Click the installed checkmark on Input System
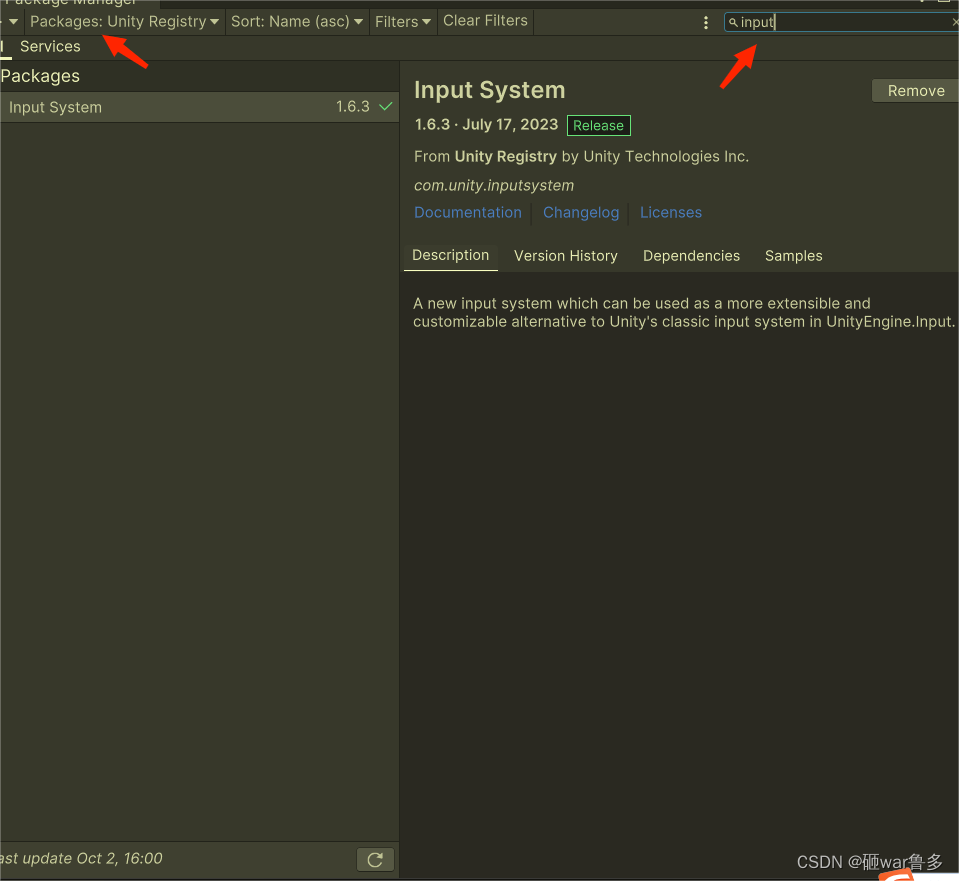959x881 pixels. 386,106
